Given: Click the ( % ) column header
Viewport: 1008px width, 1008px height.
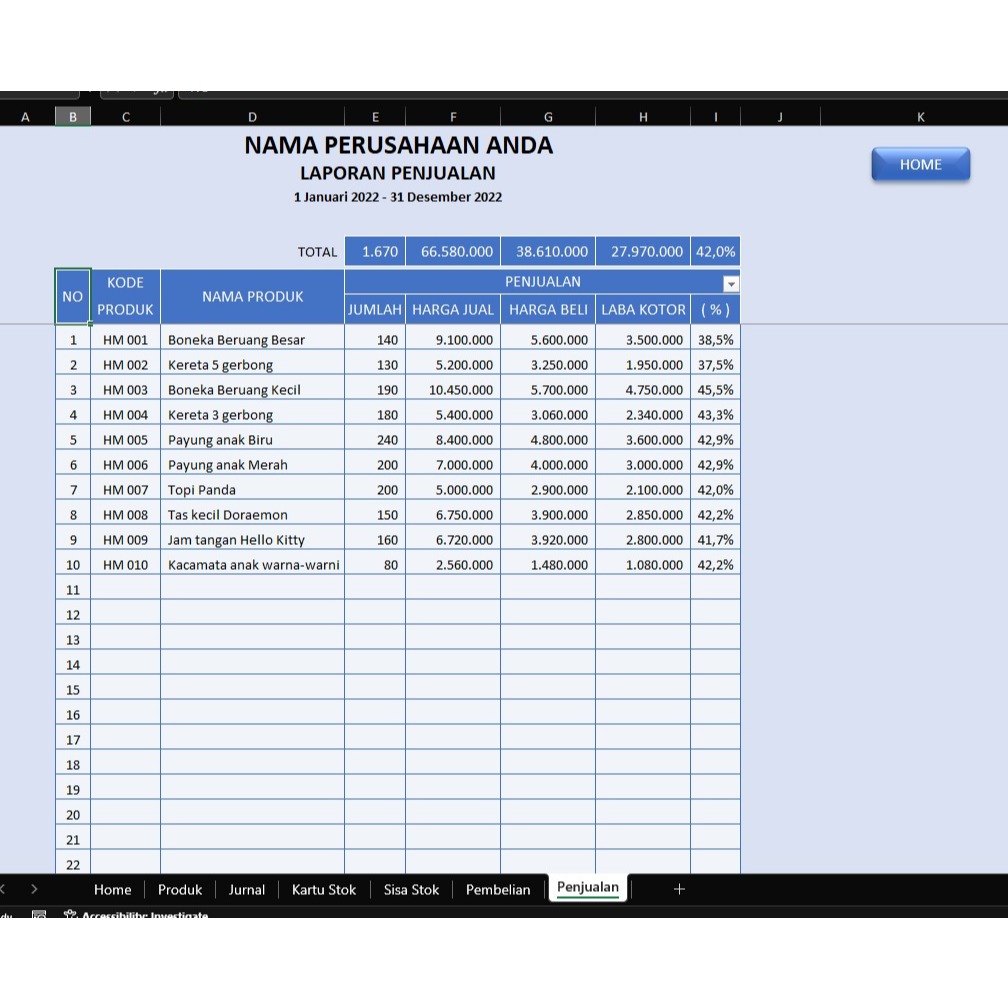Looking at the screenshot, I should coord(716,310).
